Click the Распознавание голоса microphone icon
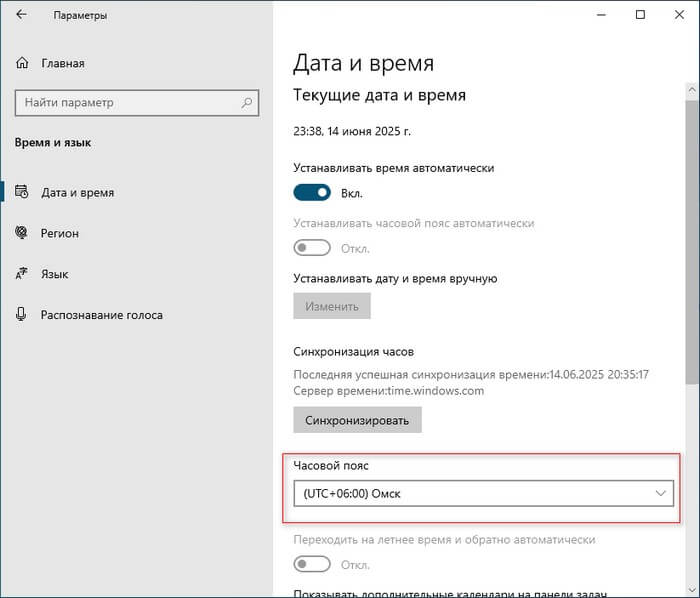700x598 pixels. [x=21, y=314]
